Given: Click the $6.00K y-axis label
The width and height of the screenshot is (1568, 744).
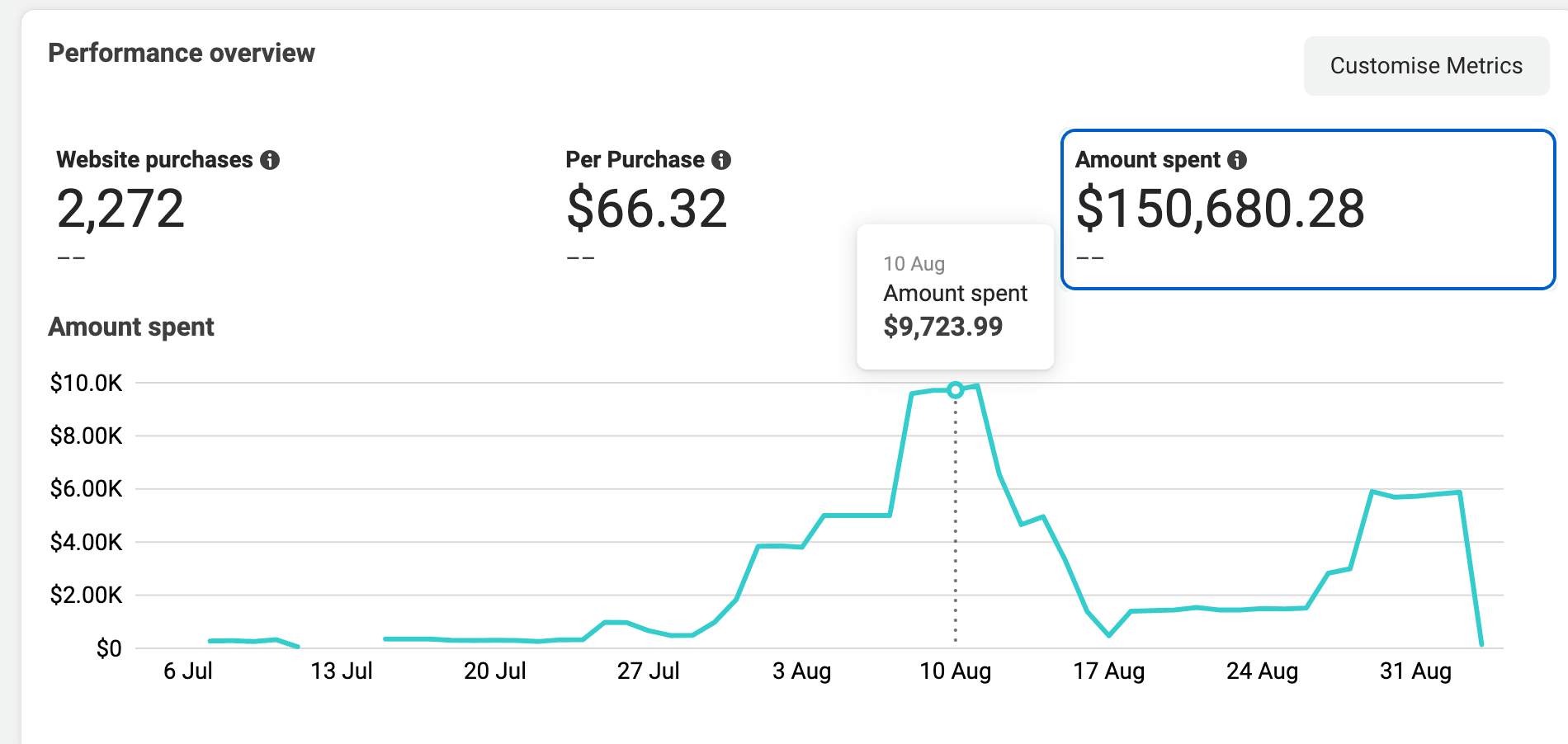Looking at the screenshot, I should click(x=86, y=489).
